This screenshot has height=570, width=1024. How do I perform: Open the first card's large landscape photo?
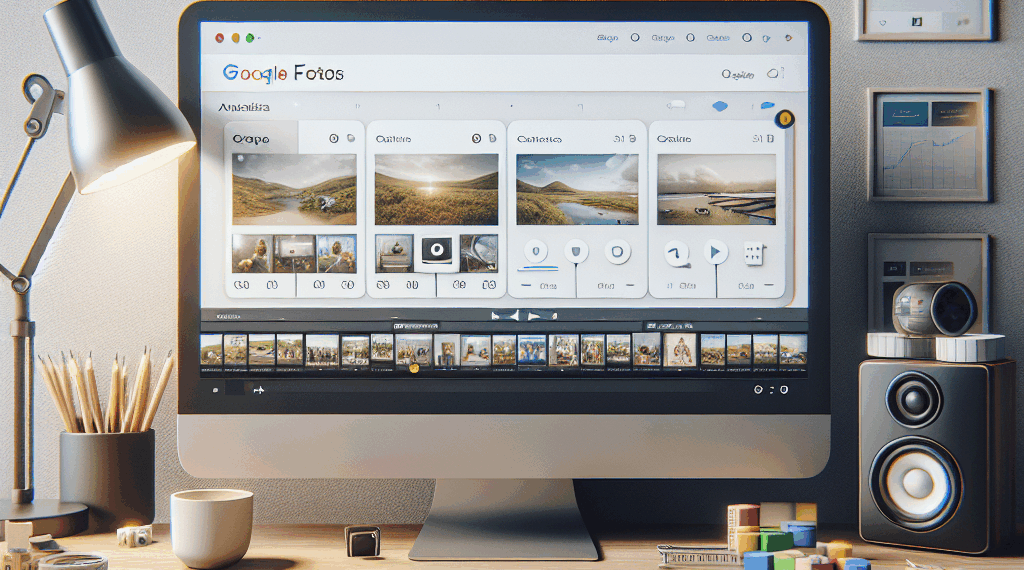click(295, 189)
